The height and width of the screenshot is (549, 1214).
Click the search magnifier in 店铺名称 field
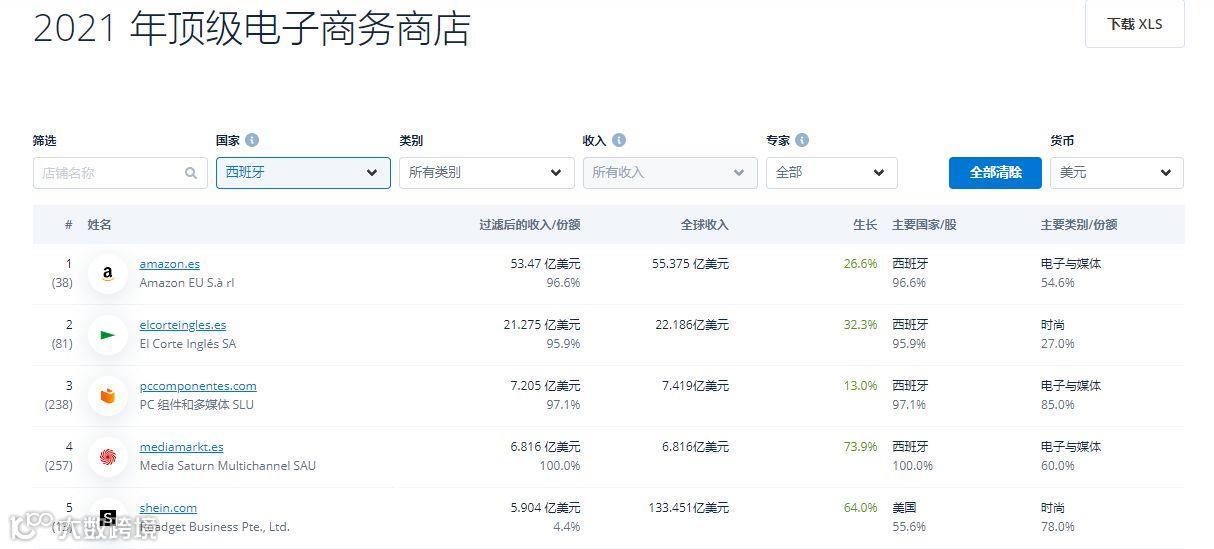191,173
